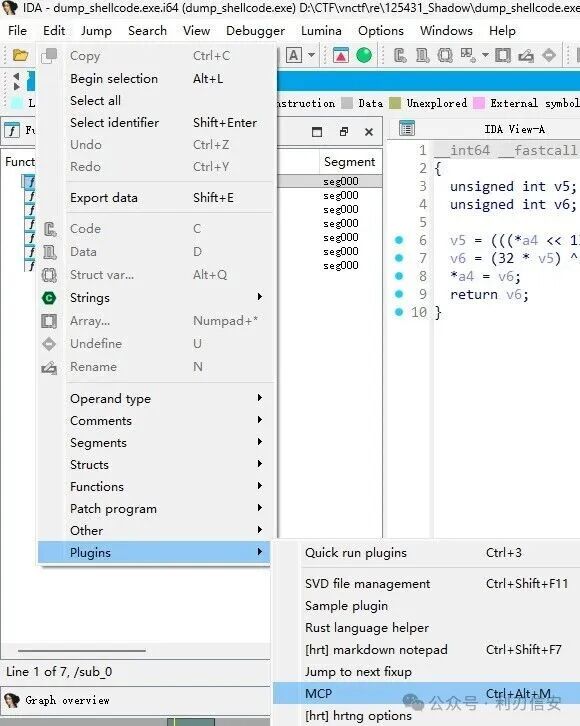Choose Export data menu entry
Image resolution: width=580 pixels, height=726 pixels.
click(154, 198)
